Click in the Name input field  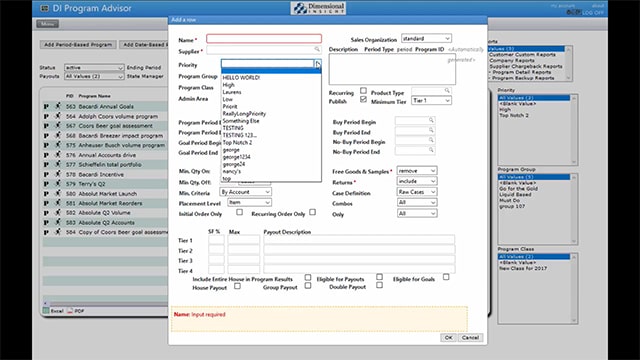point(264,39)
